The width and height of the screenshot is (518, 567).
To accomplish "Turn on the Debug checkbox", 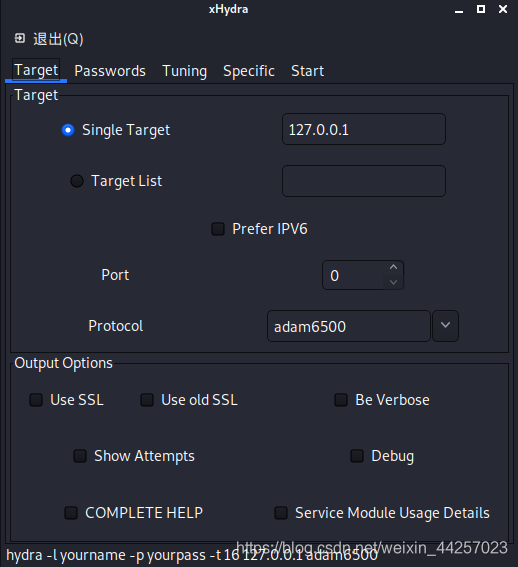I will point(357,456).
